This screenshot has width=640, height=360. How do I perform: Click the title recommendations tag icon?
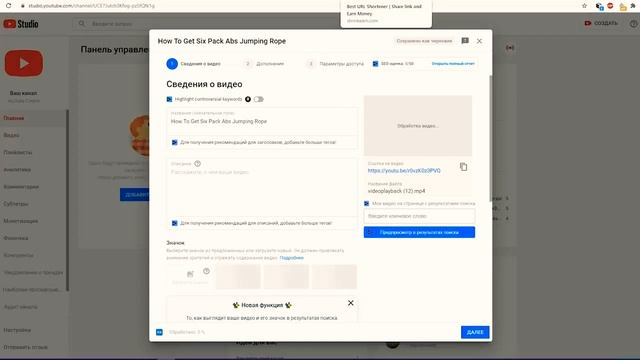coord(175,142)
